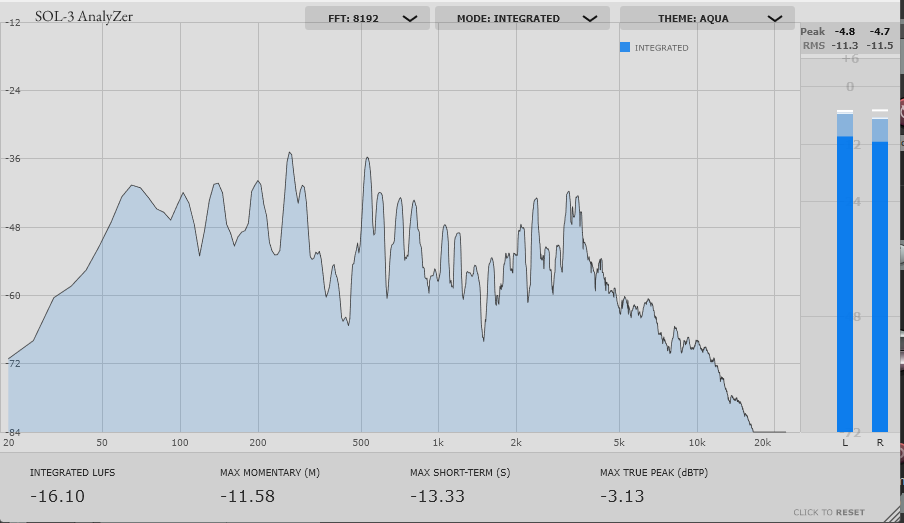Click the MAX SHORT-TERM (S) reading -13.33
The image size is (904, 523).
click(437, 496)
